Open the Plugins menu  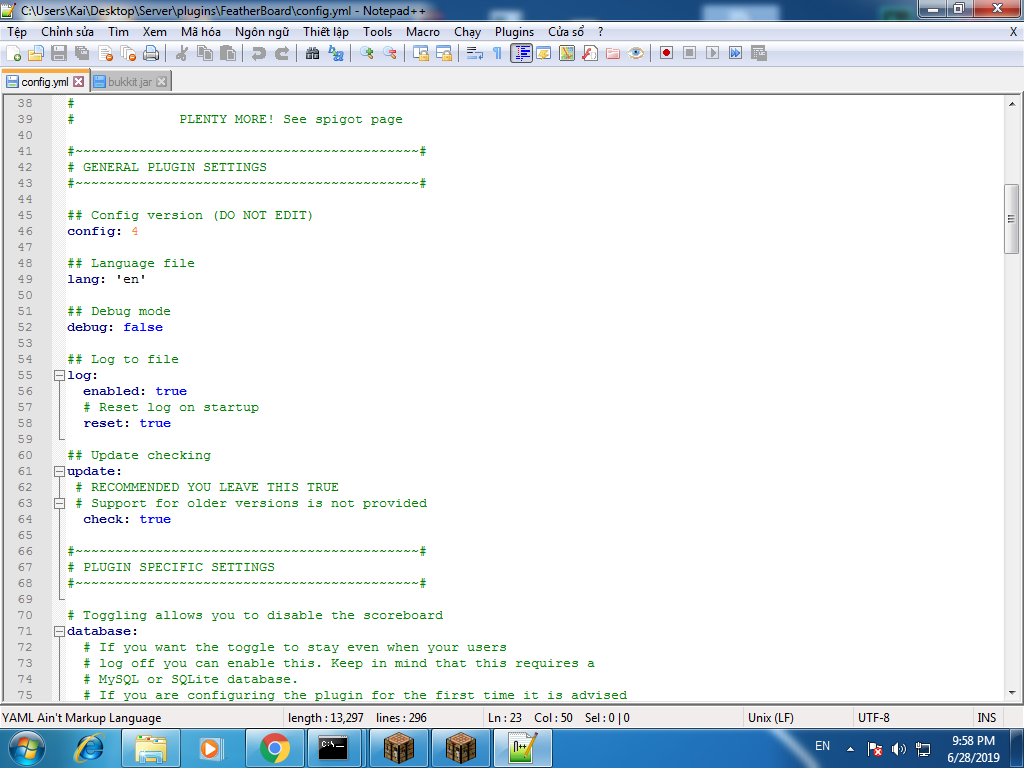tap(515, 32)
